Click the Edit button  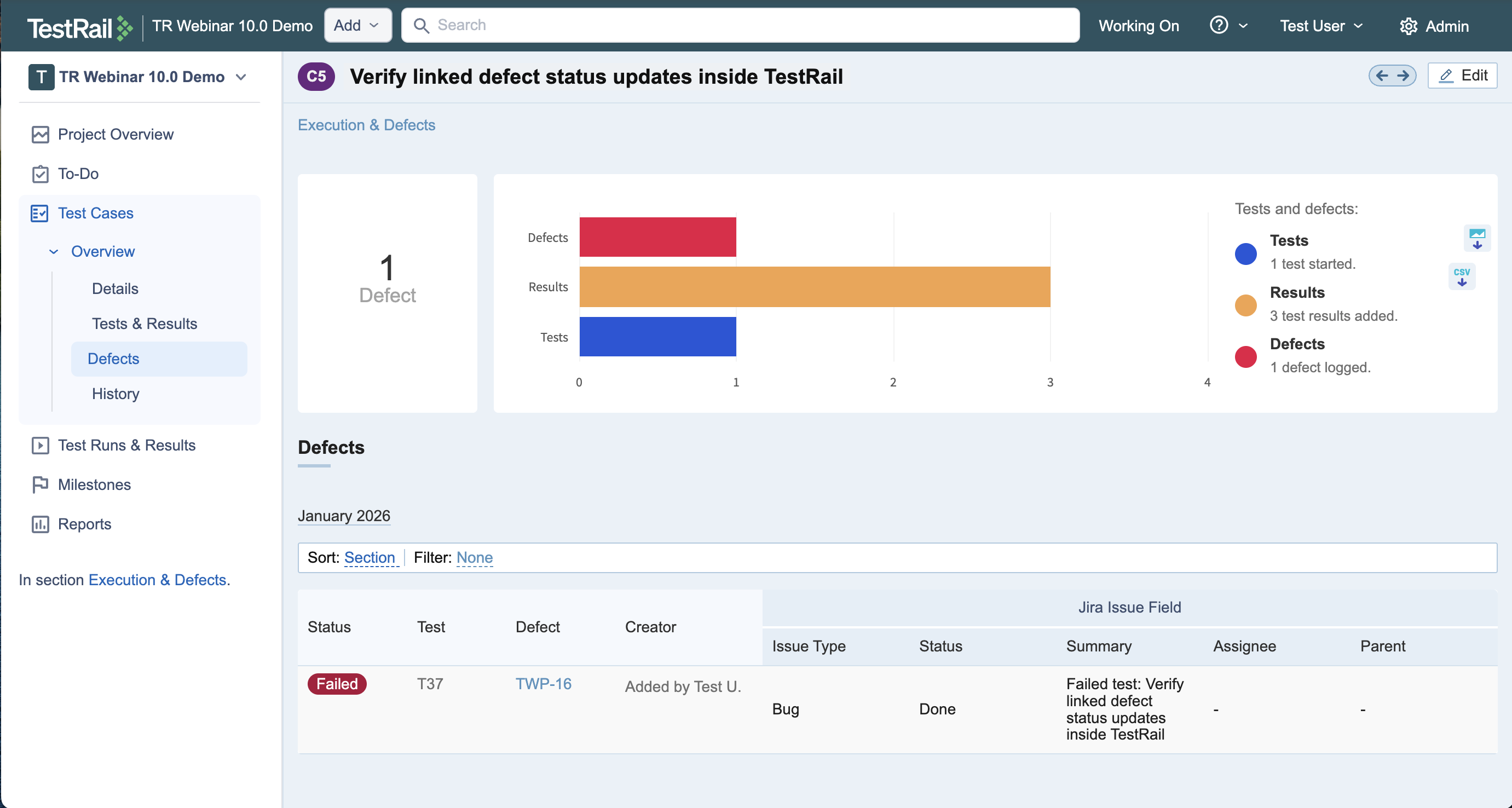[x=1462, y=76]
